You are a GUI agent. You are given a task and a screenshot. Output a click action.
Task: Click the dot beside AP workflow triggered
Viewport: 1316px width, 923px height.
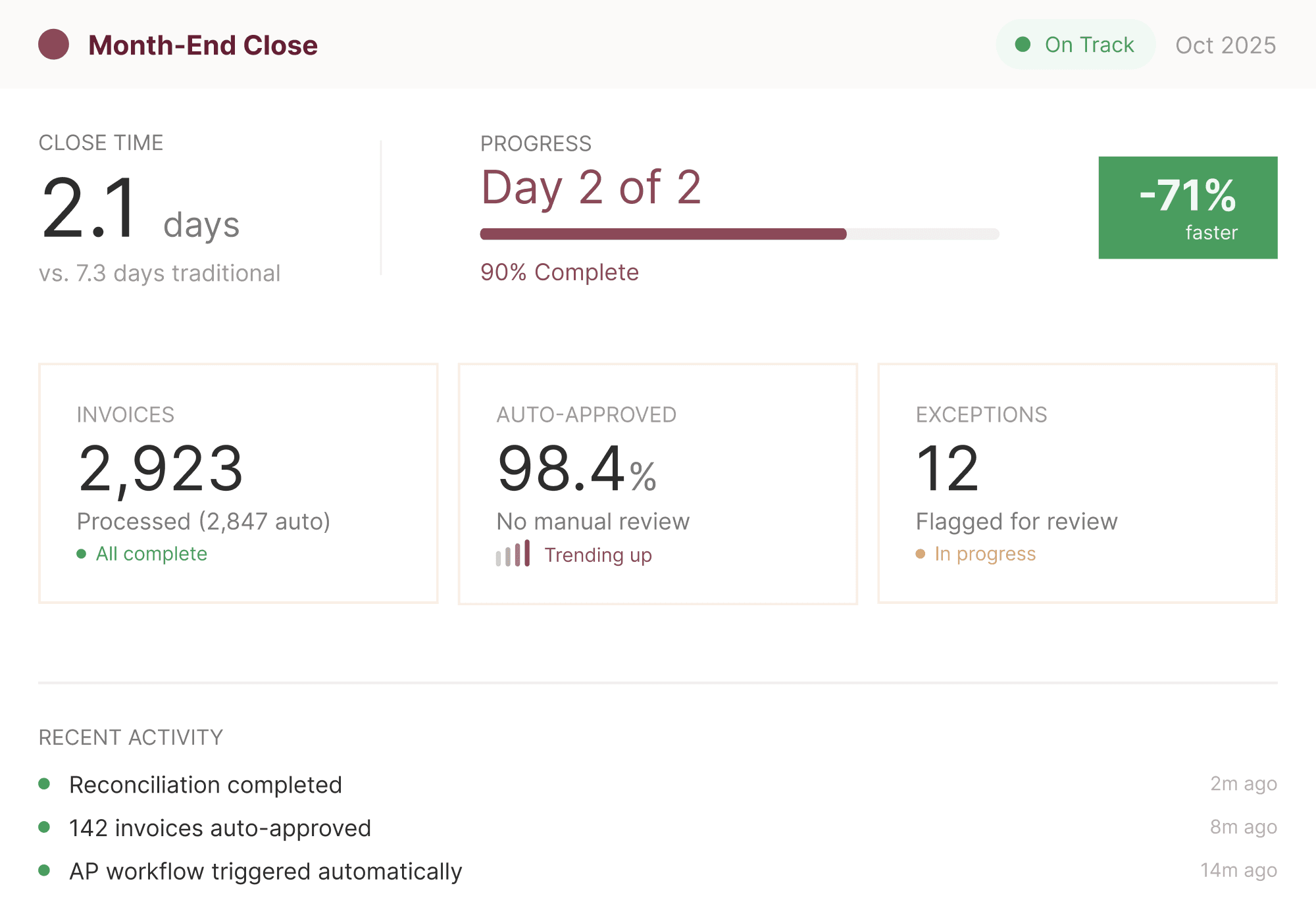[45, 870]
